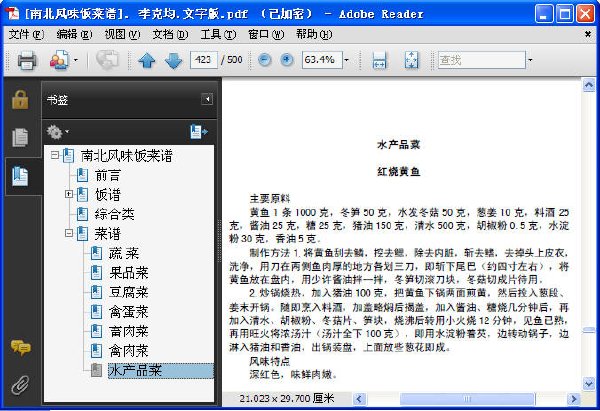Image resolution: width=600 pixels, height=411 pixels.
Task: Zoom in with the plus button
Action: [287, 60]
